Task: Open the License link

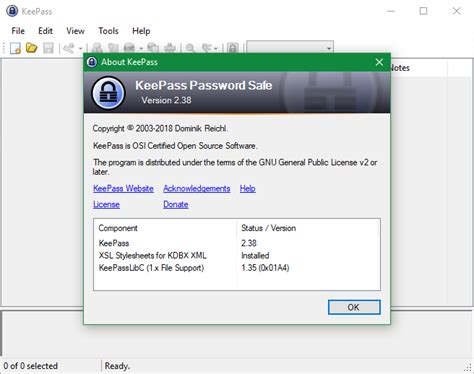Action: click(x=106, y=204)
